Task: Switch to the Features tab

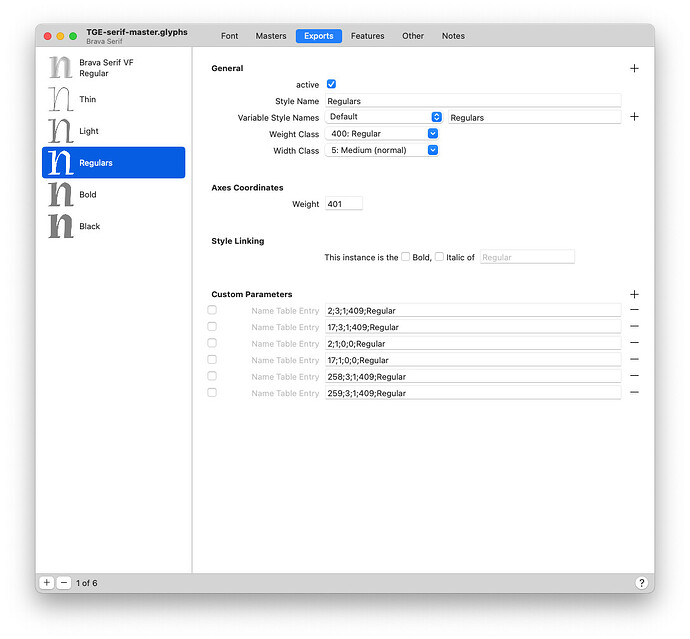Action: 367,36
